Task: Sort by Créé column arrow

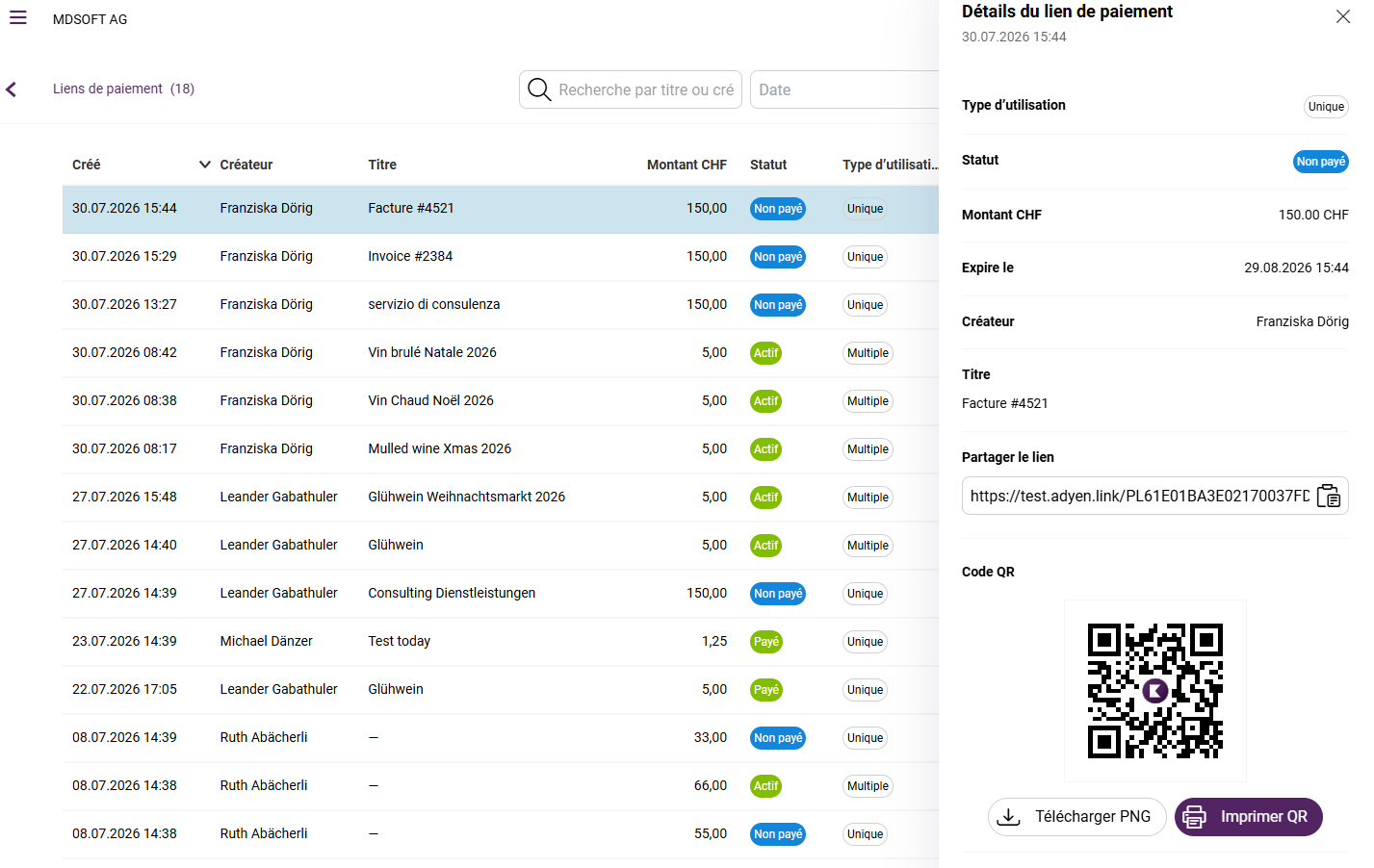Action: coord(204,165)
